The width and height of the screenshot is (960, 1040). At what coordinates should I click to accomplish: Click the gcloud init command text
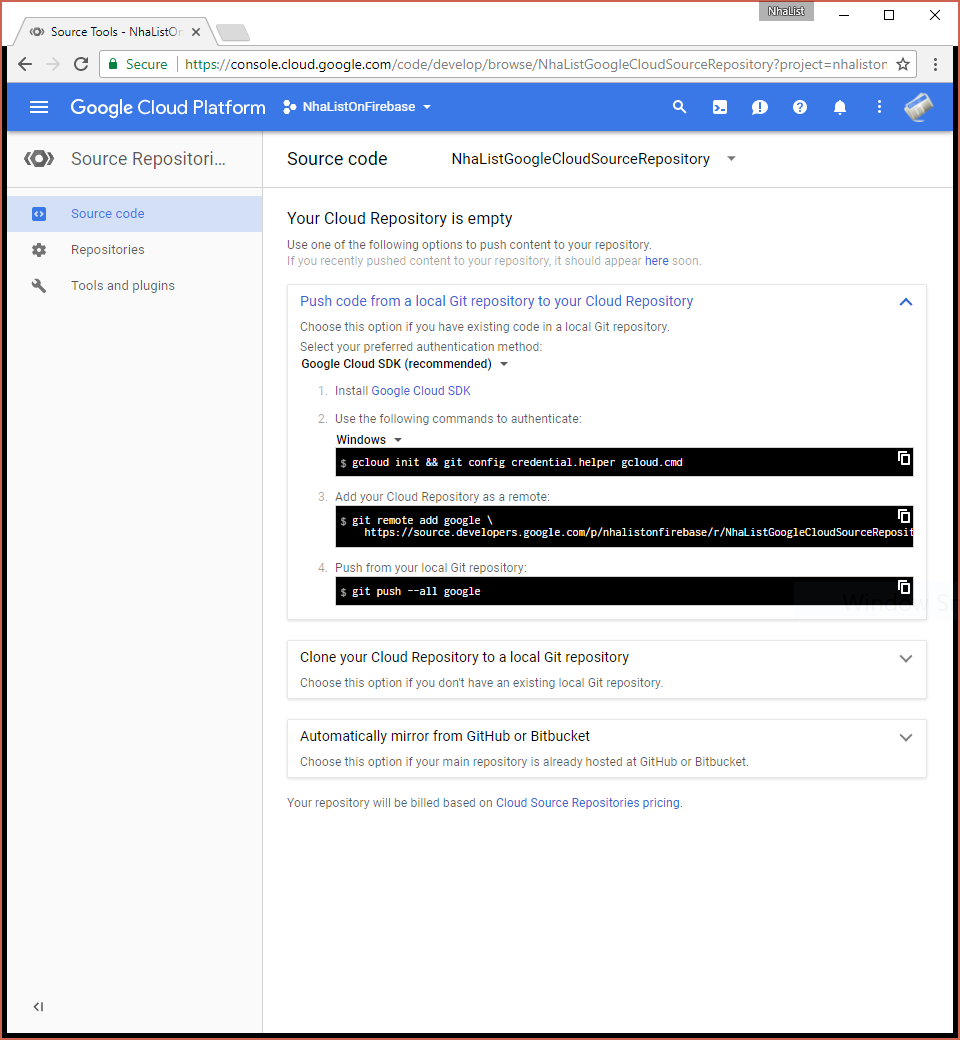click(x=517, y=462)
